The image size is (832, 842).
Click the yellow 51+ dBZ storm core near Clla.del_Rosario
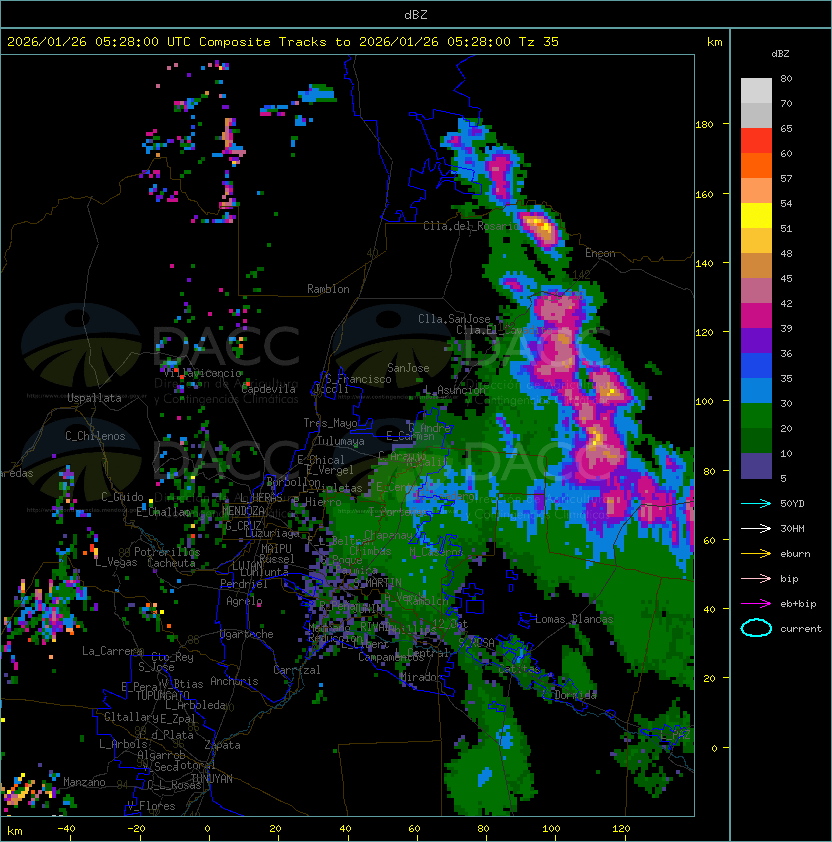(x=541, y=225)
